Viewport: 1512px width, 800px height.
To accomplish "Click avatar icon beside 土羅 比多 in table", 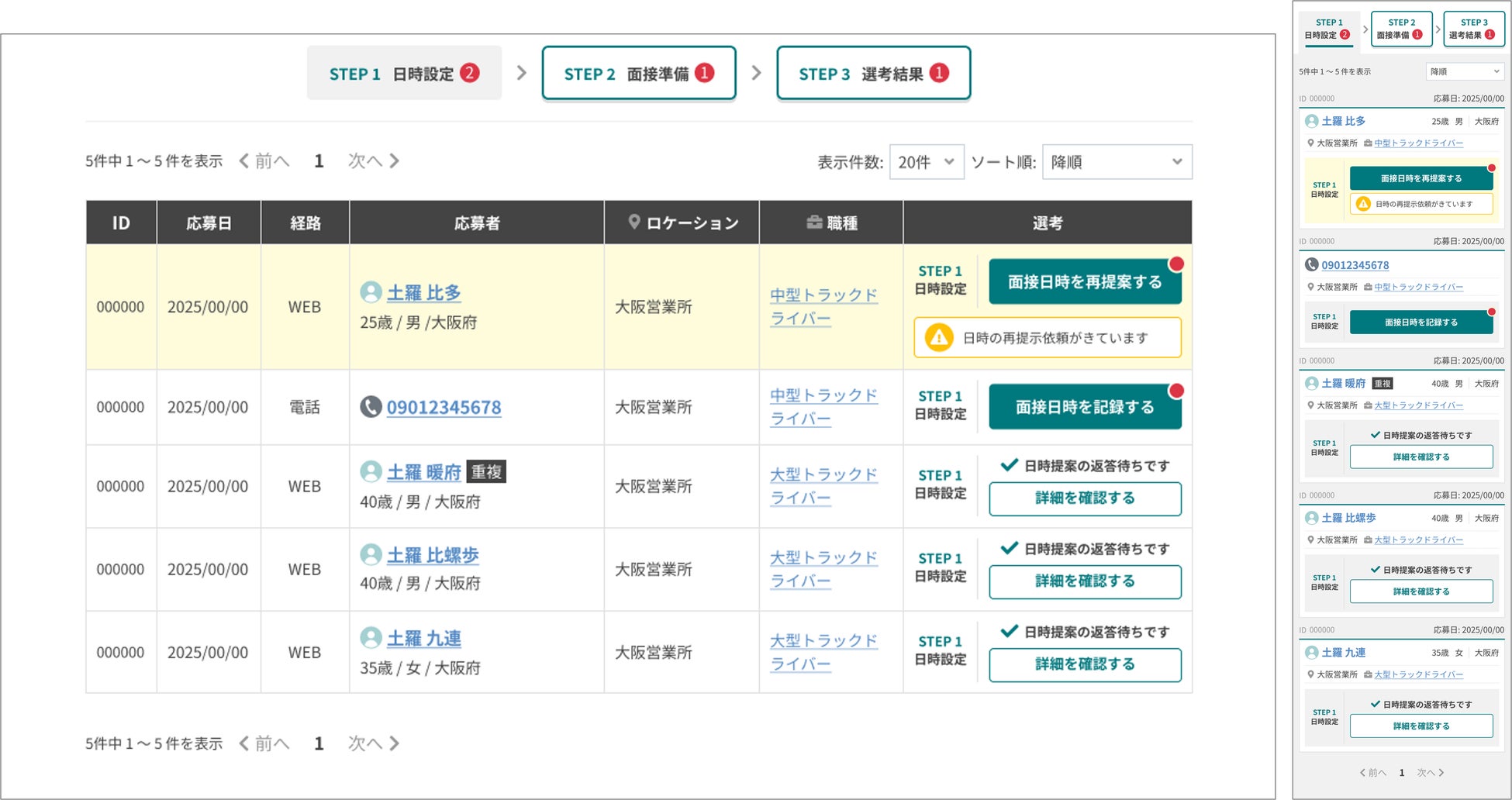I will [371, 292].
